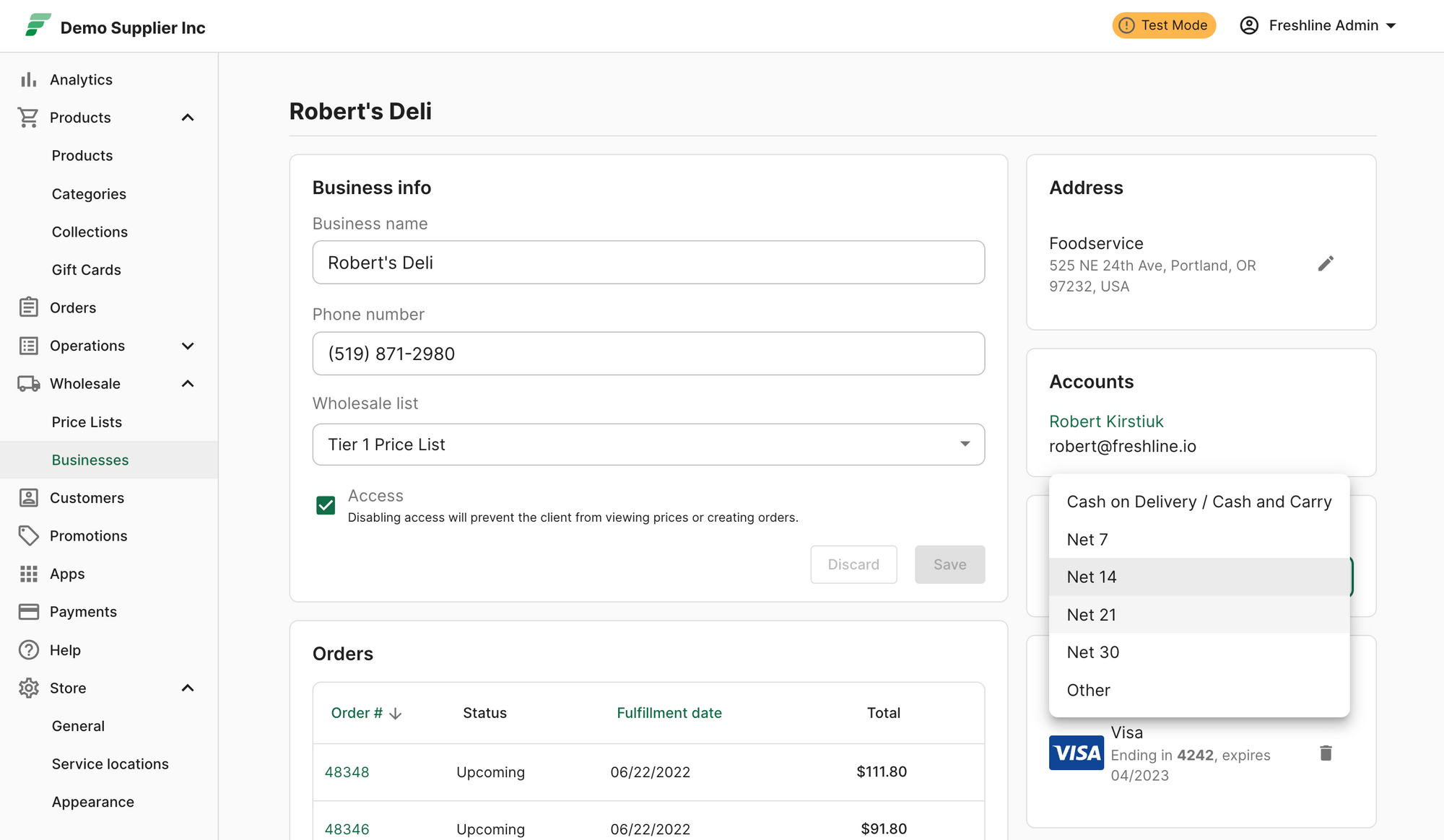1444x840 pixels.
Task: Click the Visa card logo
Action: pyautogui.click(x=1076, y=753)
